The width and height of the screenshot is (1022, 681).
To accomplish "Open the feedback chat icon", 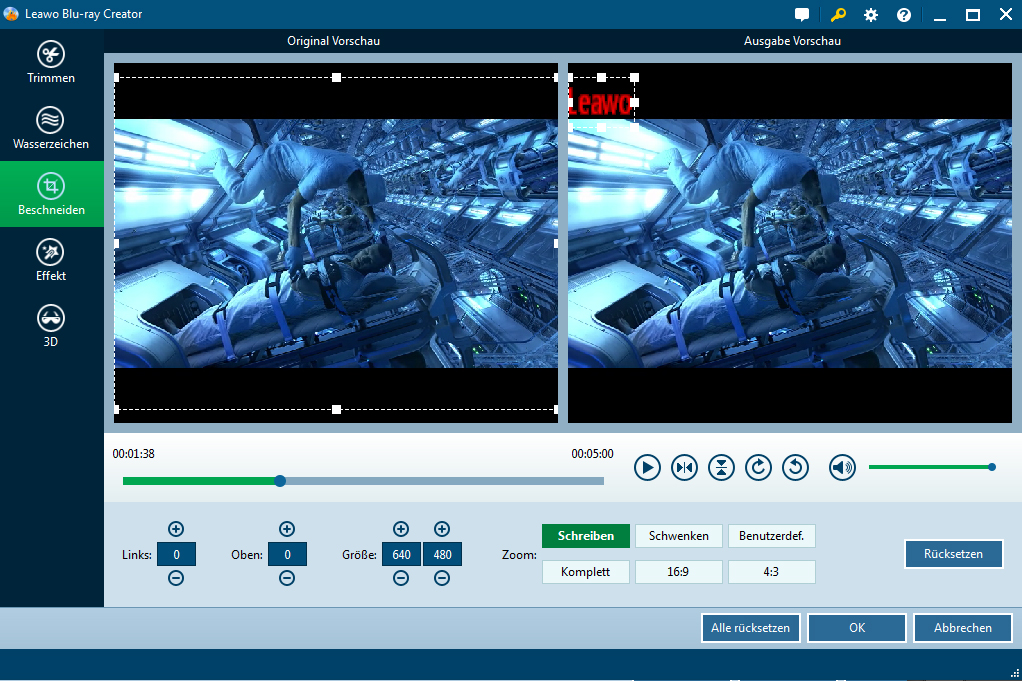I will click(802, 15).
